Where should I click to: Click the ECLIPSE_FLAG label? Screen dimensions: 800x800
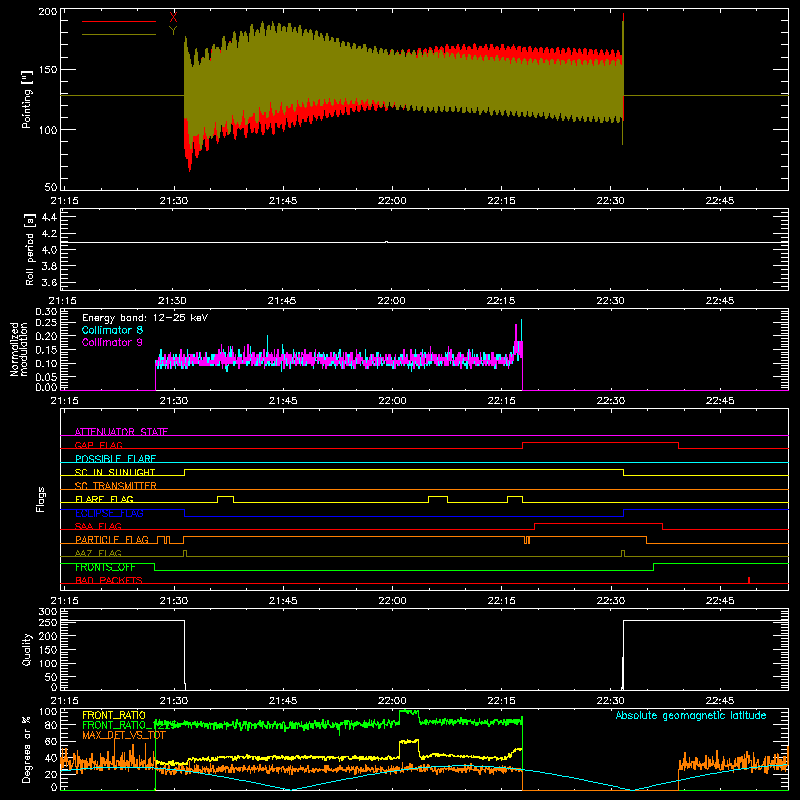click(109, 513)
